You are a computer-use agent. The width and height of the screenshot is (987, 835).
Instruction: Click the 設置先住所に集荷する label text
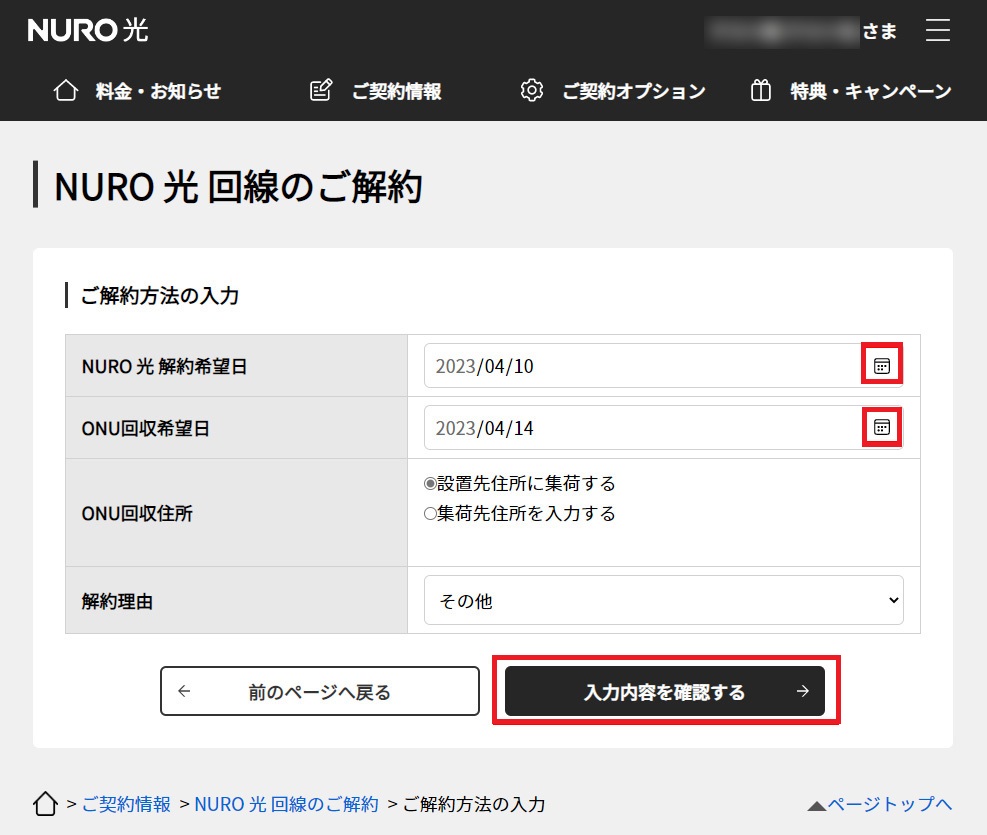point(526,483)
